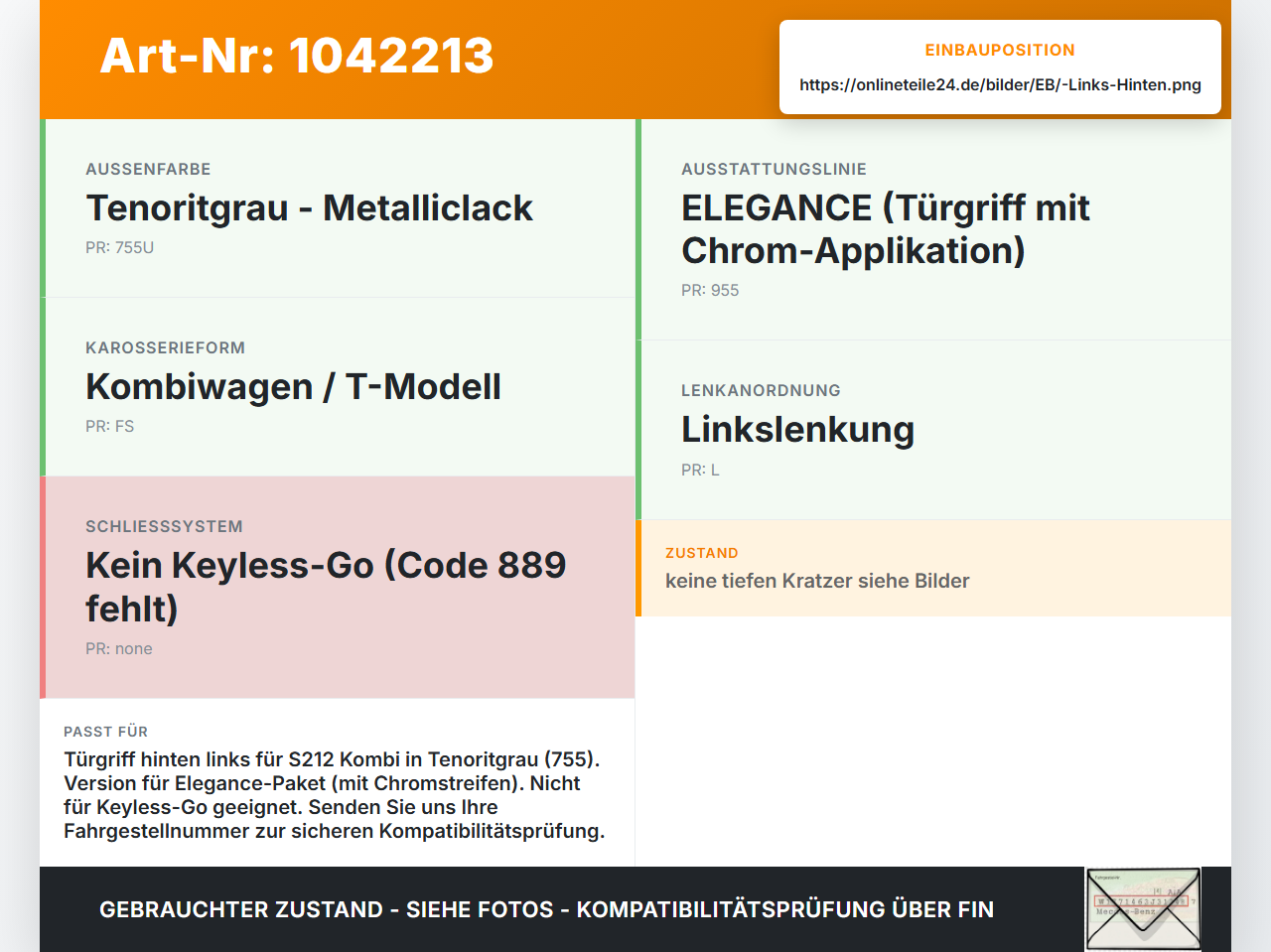Image resolution: width=1271 pixels, height=952 pixels.
Task: Select the Linkslenkung steering card
Action: pos(933,430)
